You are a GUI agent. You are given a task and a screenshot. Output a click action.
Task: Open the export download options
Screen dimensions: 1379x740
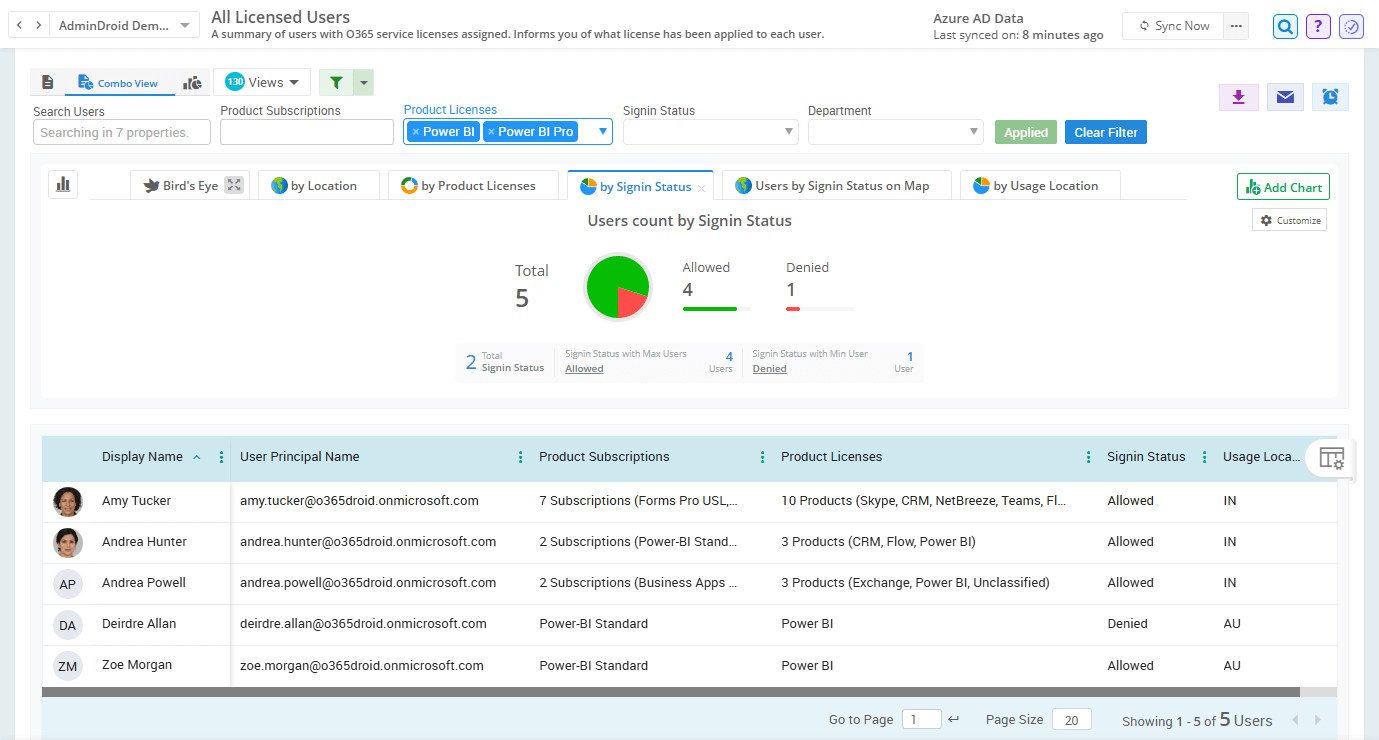[x=1238, y=97]
